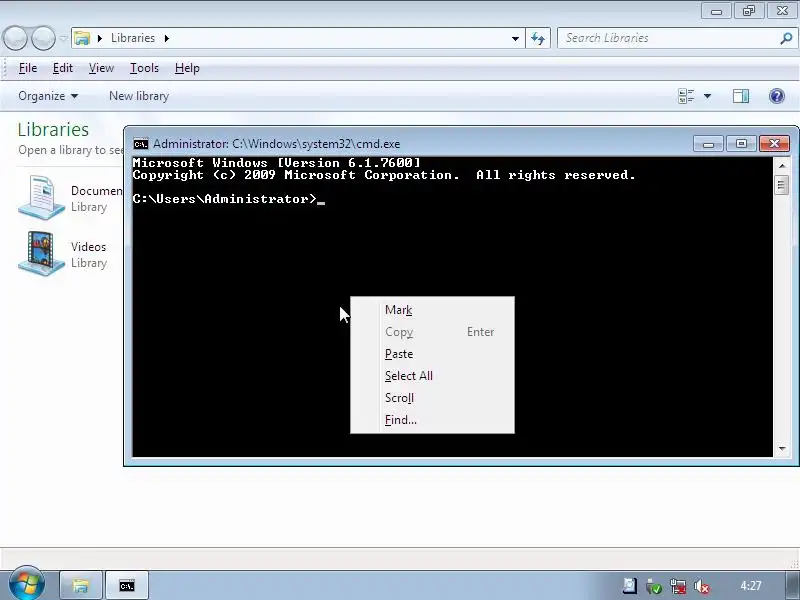Select the Documents library icon
The width and height of the screenshot is (800, 600).
(42, 197)
